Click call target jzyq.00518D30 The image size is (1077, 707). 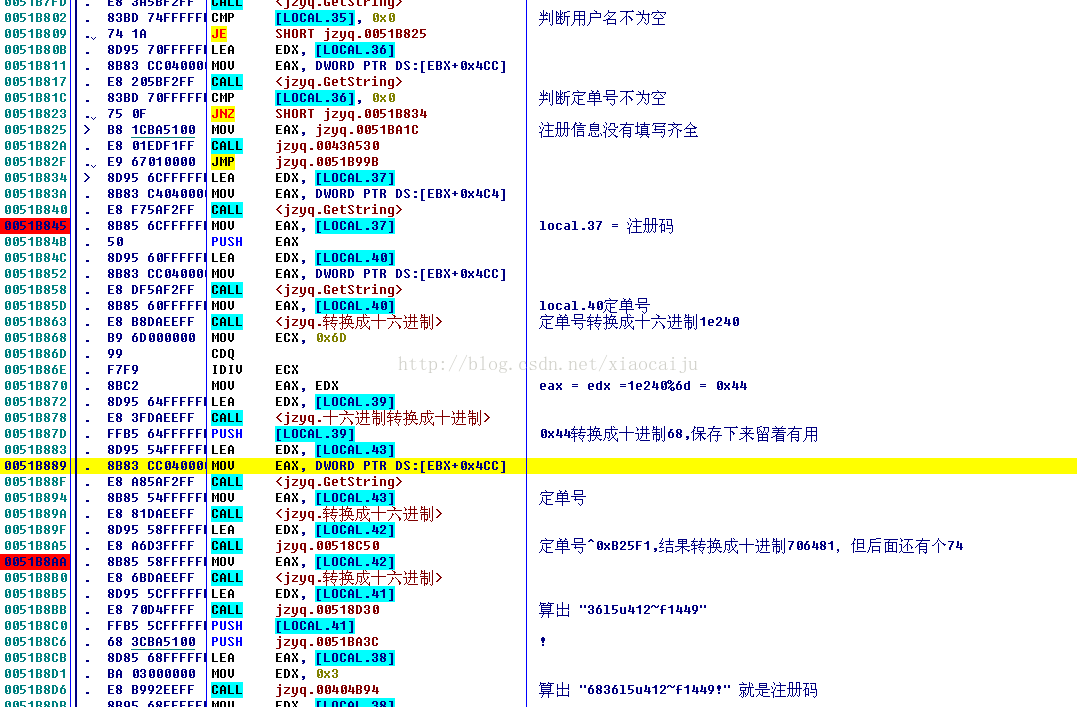326,609
